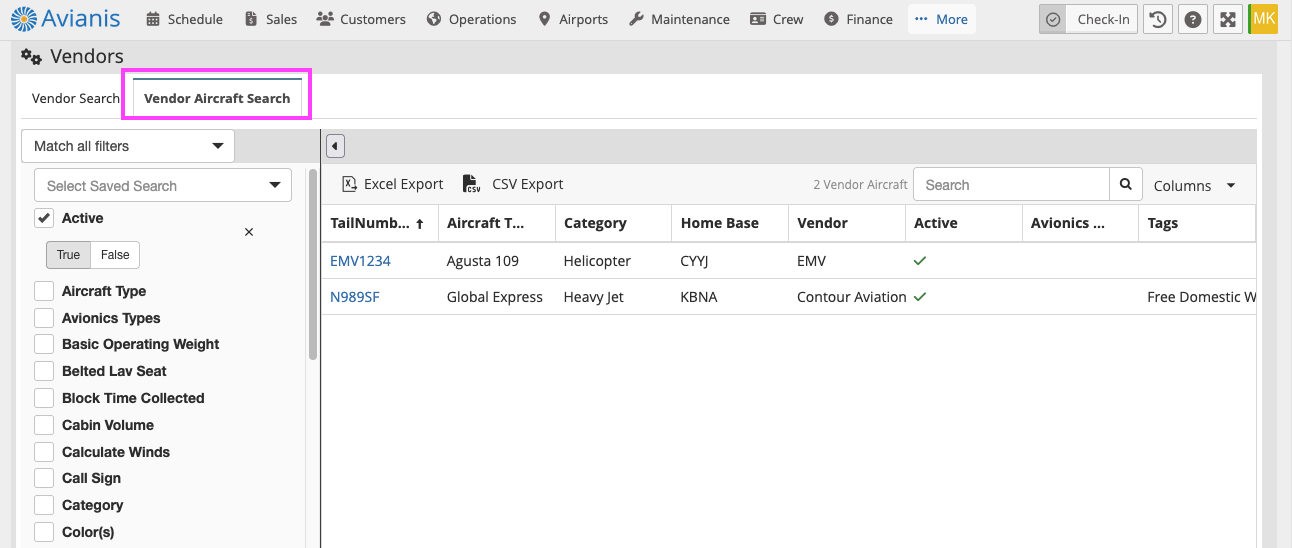The width and height of the screenshot is (1292, 548).
Task: Click the search magnifier button
Action: pos(1125,184)
